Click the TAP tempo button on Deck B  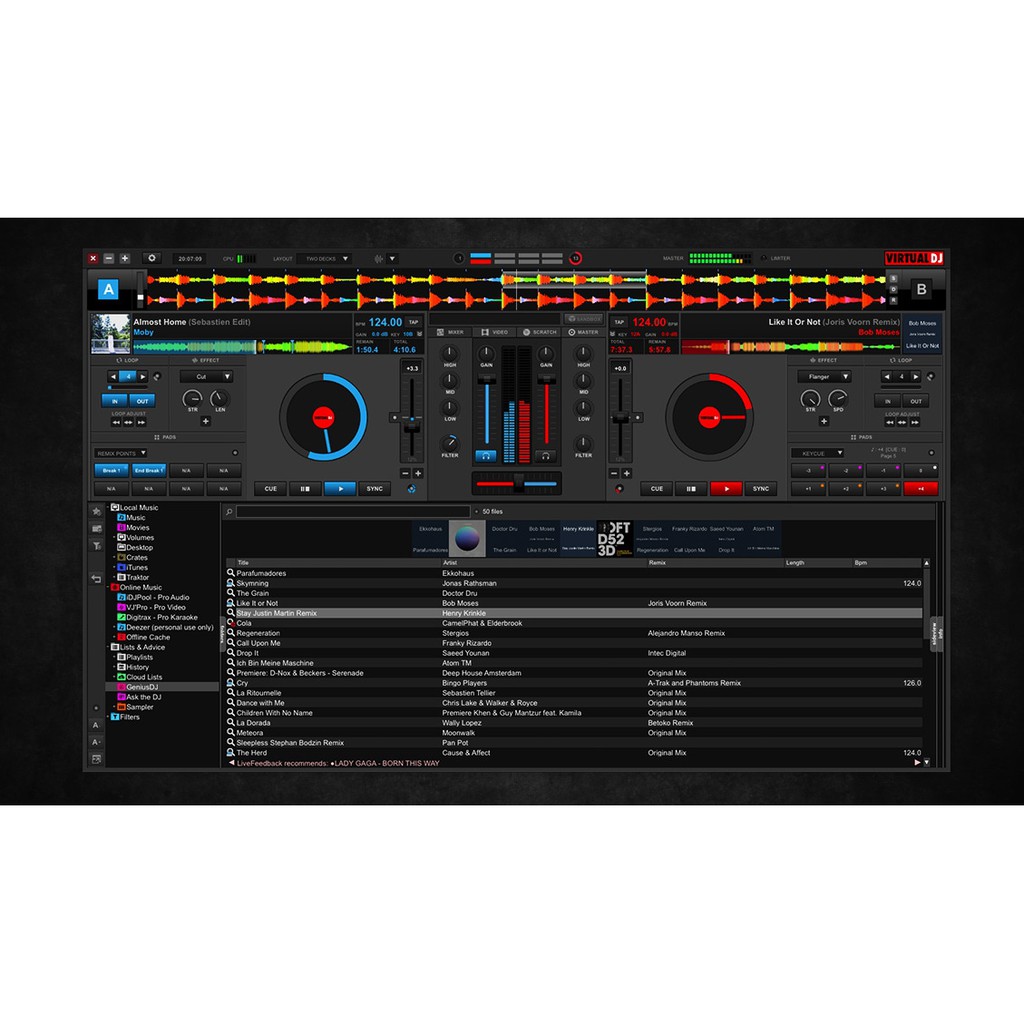click(619, 322)
